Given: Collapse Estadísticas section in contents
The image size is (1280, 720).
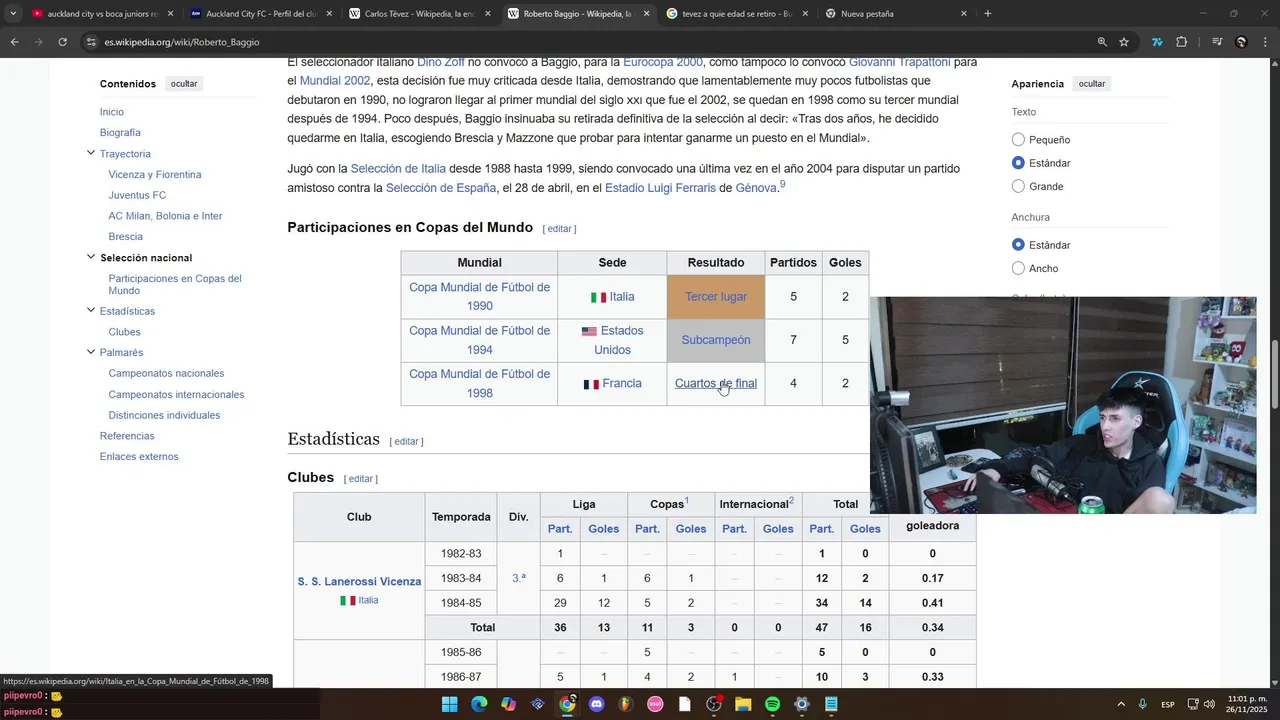Looking at the screenshot, I should point(91,310).
